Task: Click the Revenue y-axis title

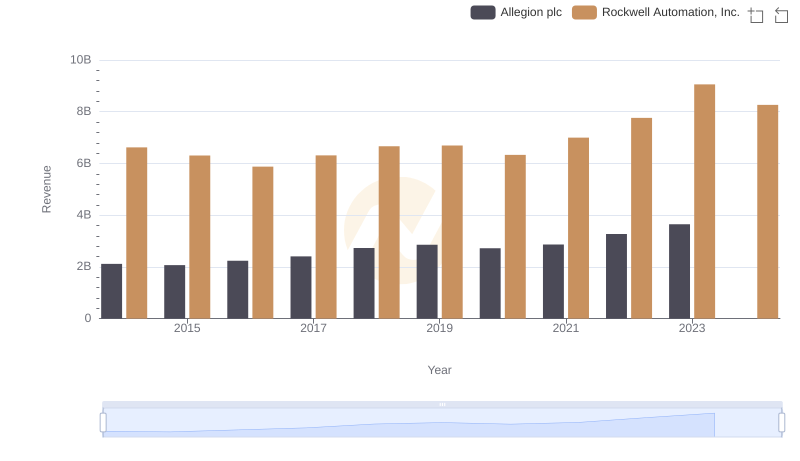Action: point(46,189)
